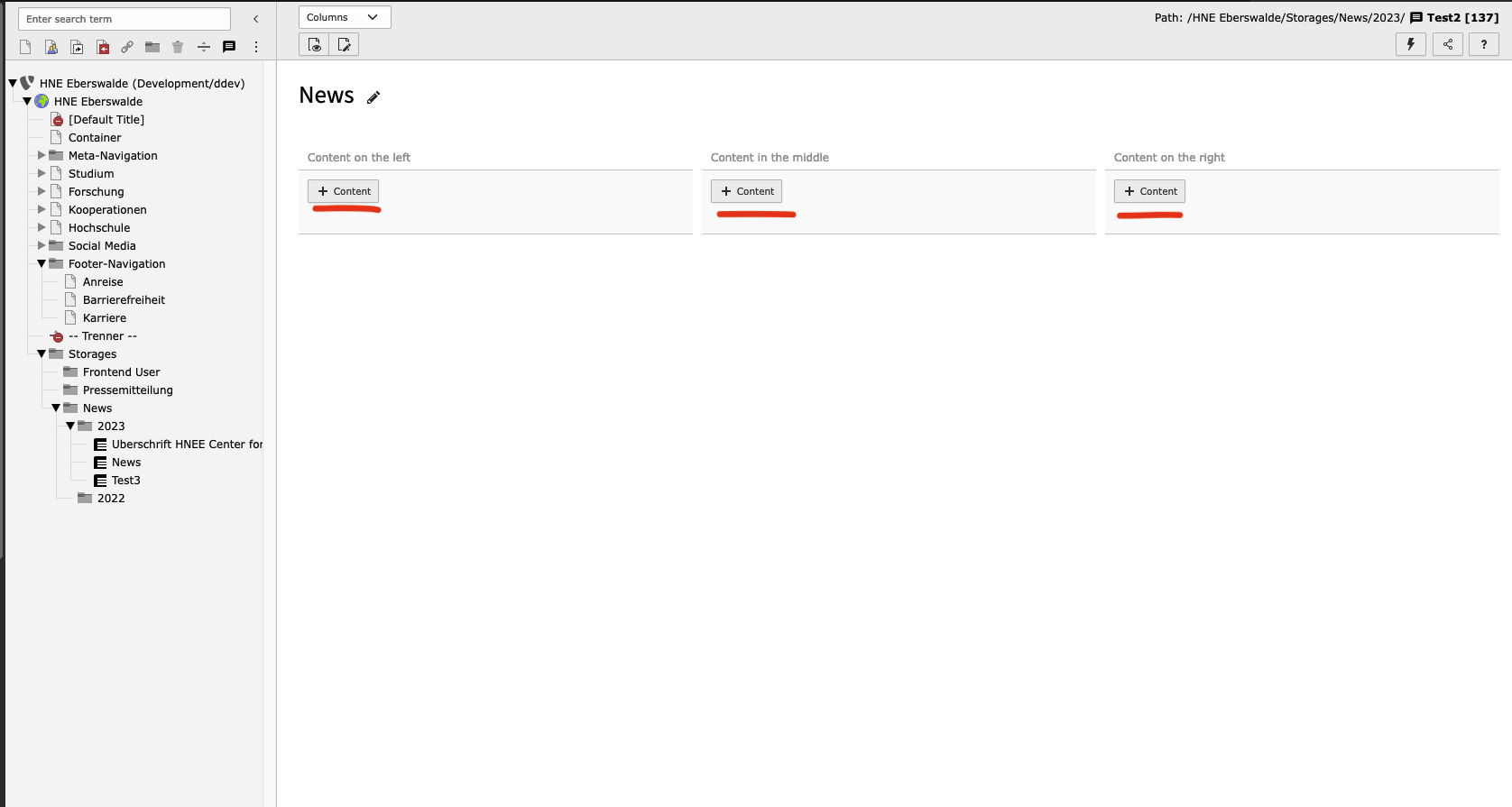Click the trash bin icon in tree toolbar
The image size is (1512, 807).
coord(178,47)
